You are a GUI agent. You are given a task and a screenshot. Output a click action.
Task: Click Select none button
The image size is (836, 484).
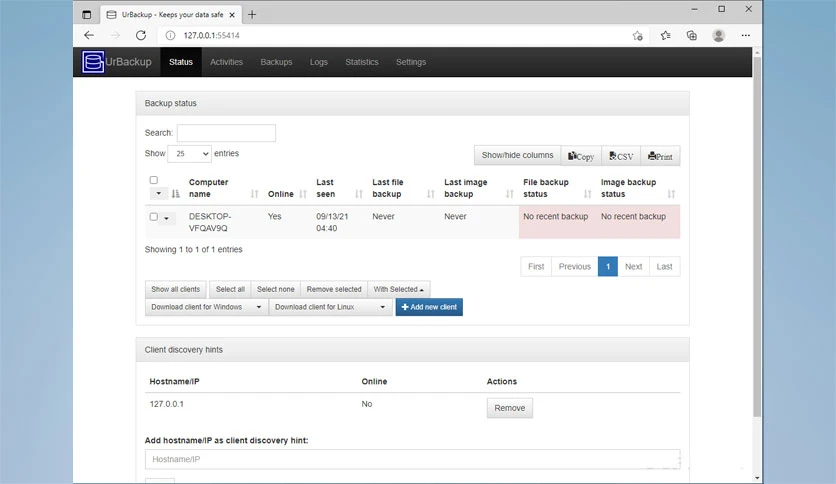[x=276, y=289]
